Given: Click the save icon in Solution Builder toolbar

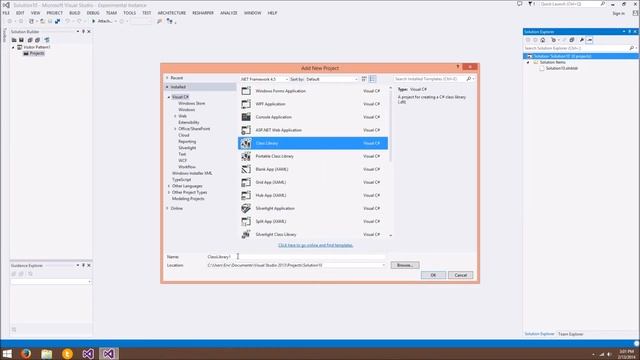Looking at the screenshot, I should tap(21, 40).
